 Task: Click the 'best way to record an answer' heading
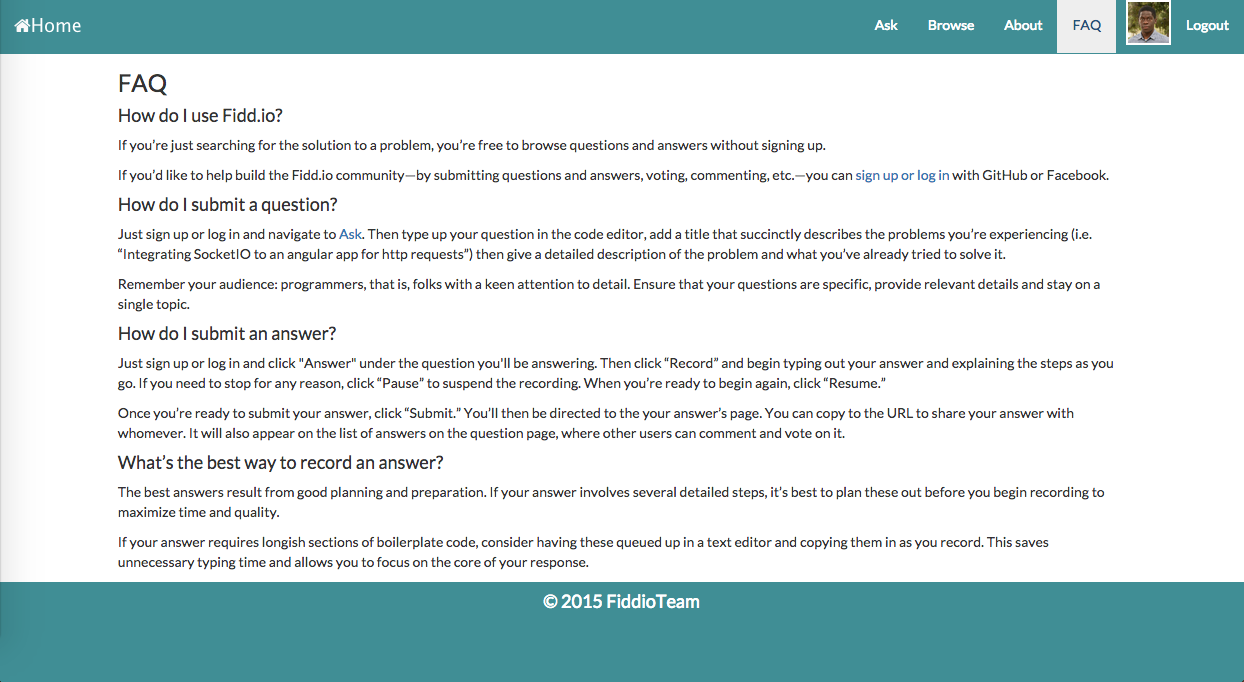[x=280, y=462]
